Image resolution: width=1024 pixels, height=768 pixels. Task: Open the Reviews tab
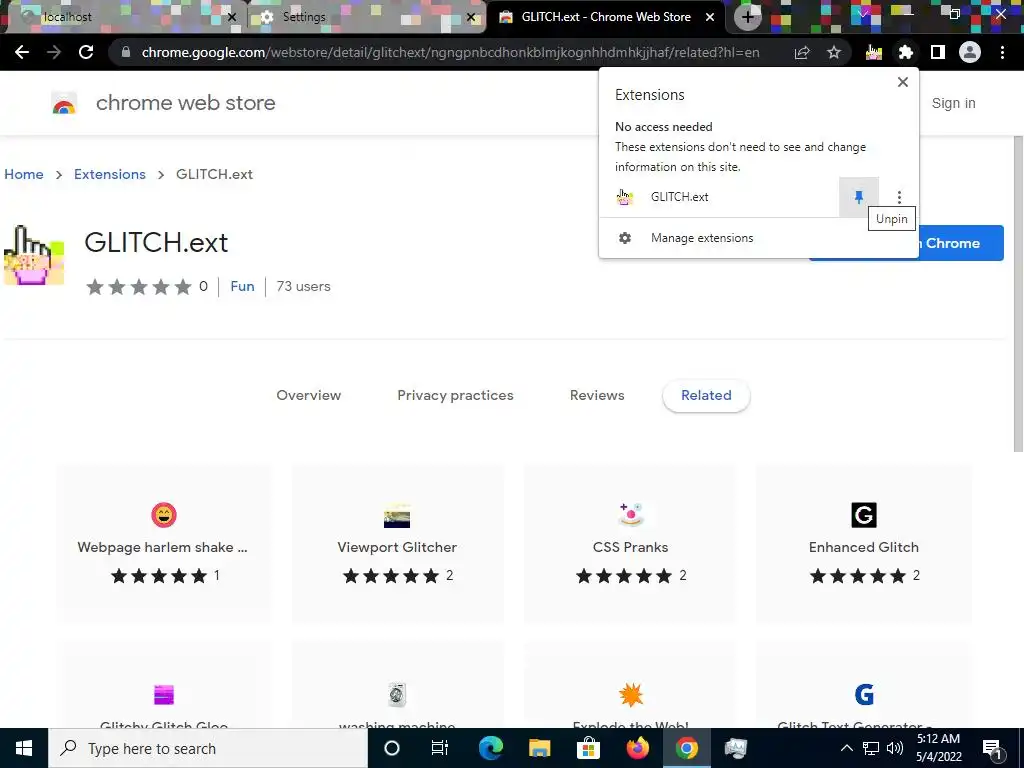point(597,395)
